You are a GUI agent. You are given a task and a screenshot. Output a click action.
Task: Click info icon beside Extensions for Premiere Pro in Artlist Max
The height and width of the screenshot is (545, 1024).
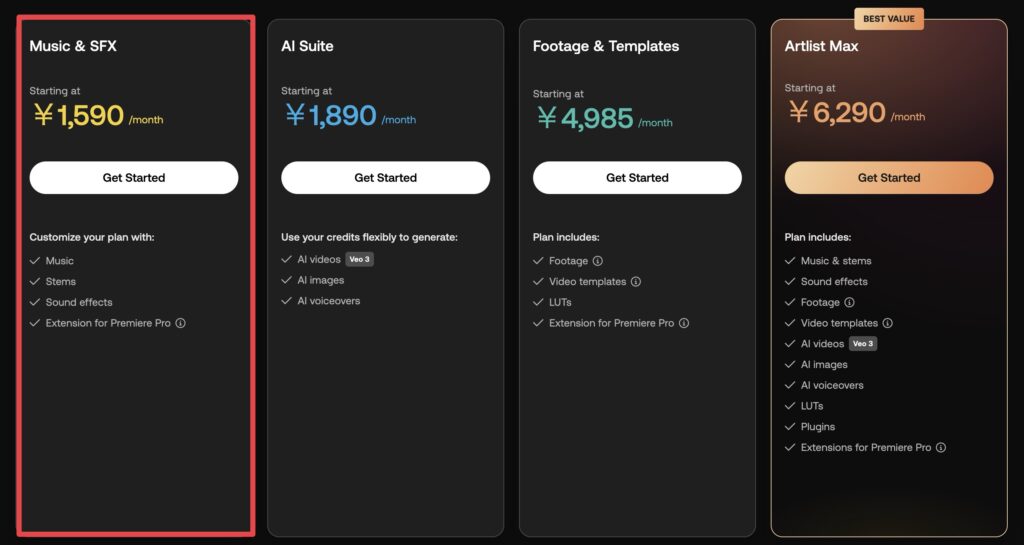click(940, 447)
